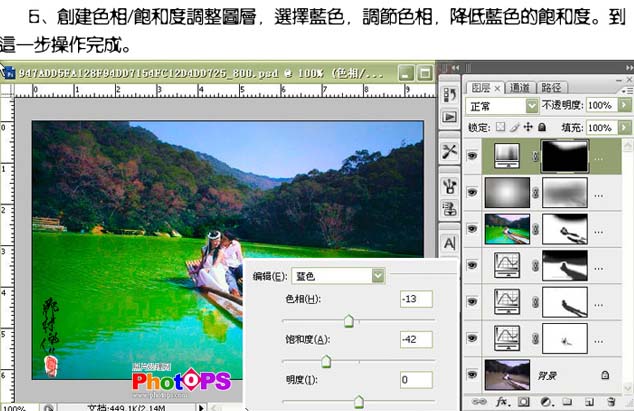Image resolution: width=634 pixels, height=411 pixels.
Task: Expand the opacity slider arrow
Action: [x=625, y=105]
